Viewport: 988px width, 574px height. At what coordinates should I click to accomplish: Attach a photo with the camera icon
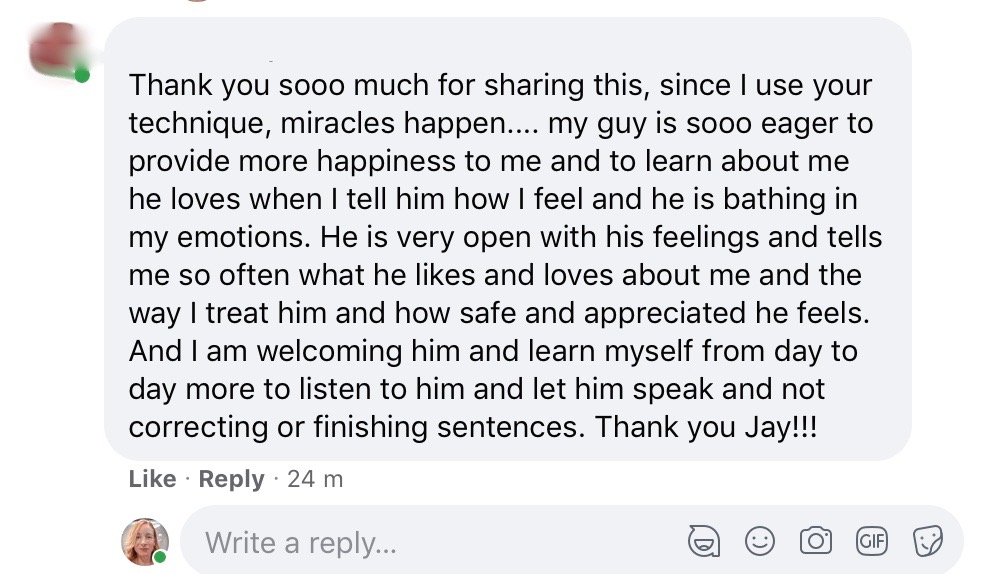(816, 541)
